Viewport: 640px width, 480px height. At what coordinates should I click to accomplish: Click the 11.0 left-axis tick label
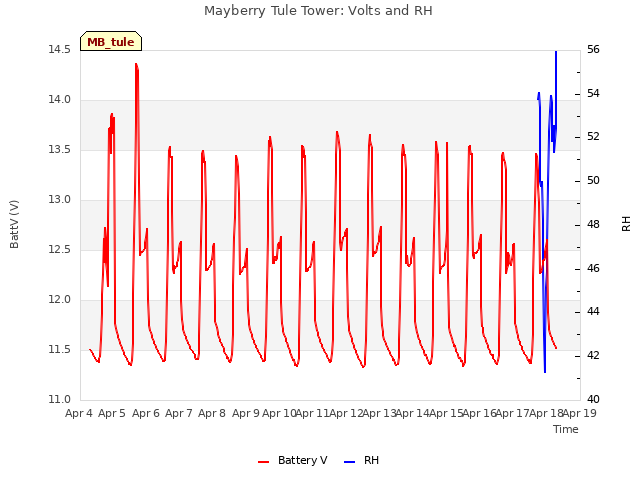coord(60,400)
